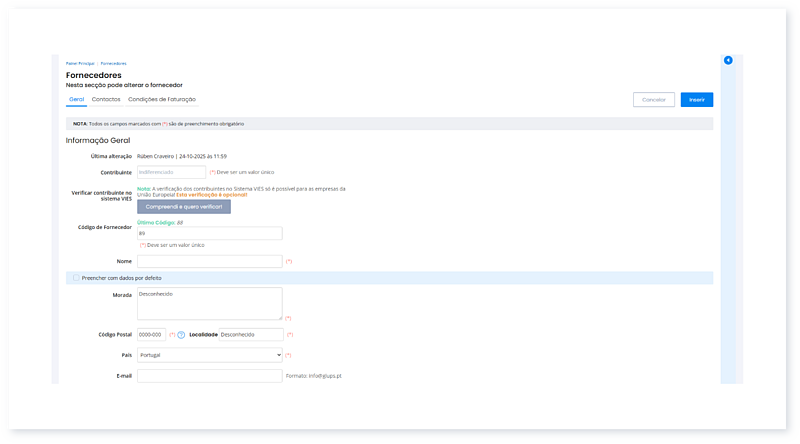Image resolution: width=800 pixels, height=444 pixels.
Task: Select the Geral tab
Action: 76,100
